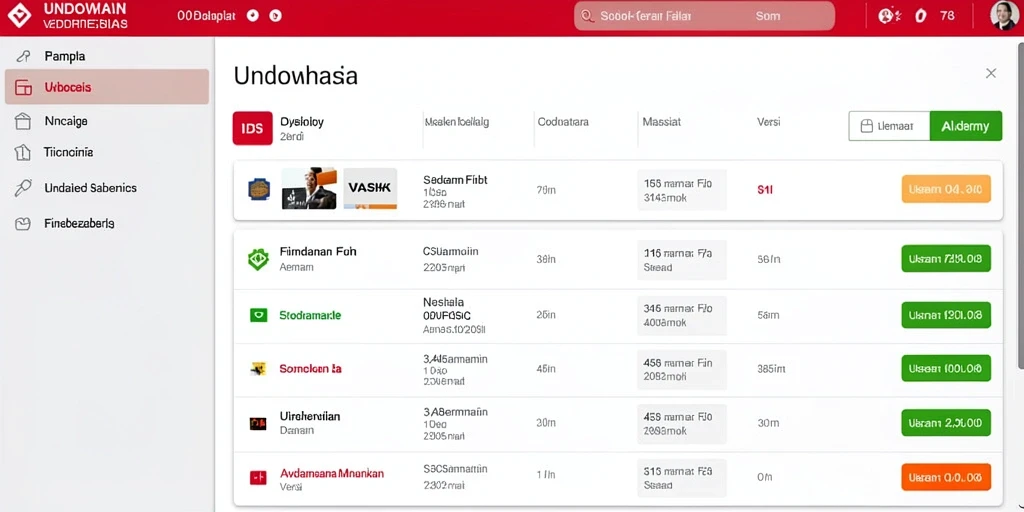Viewport: 1024px width, 512px height.
Task: Click the Pampla sidebar icon
Action: coord(23,57)
